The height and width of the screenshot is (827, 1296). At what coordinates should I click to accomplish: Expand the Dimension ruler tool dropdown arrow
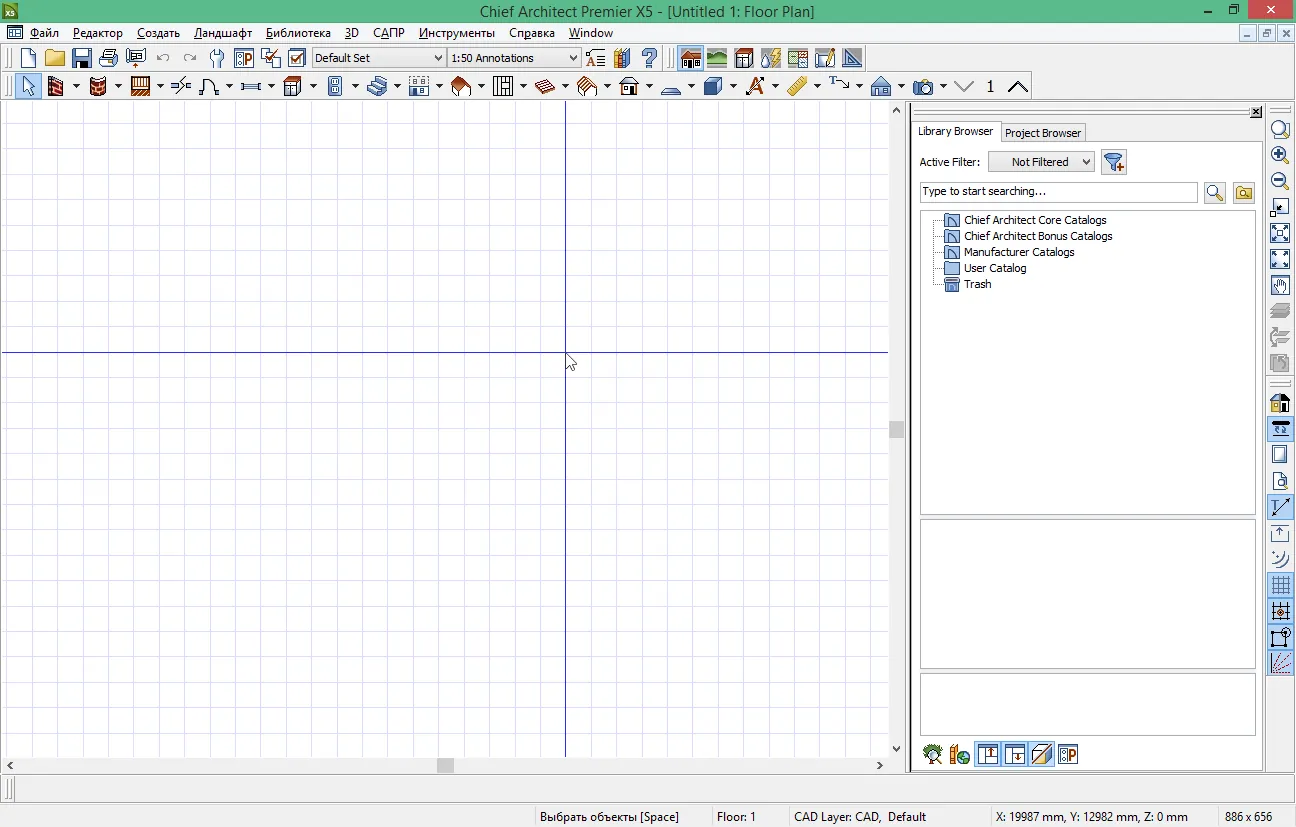[817, 87]
